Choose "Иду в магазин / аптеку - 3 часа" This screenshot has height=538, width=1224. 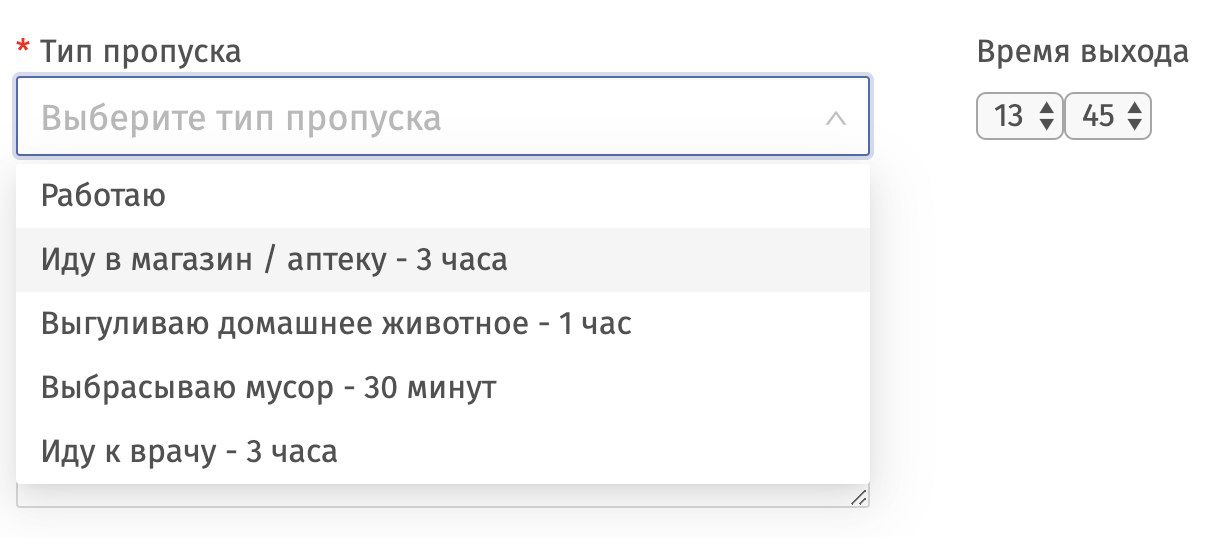point(274,260)
